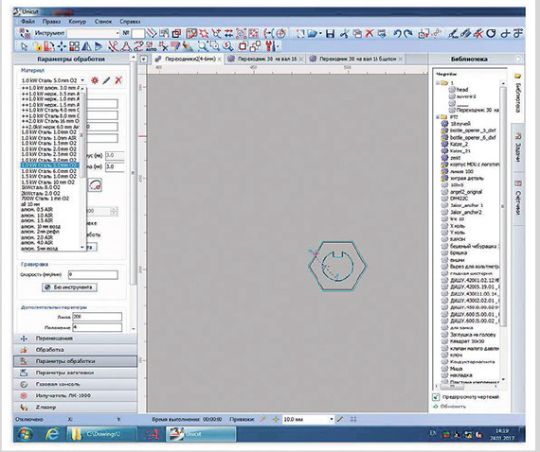This screenshot has height=452, width=540.
Task: Open Internet Explorer from the taskbar
Action: coord(52,434)
